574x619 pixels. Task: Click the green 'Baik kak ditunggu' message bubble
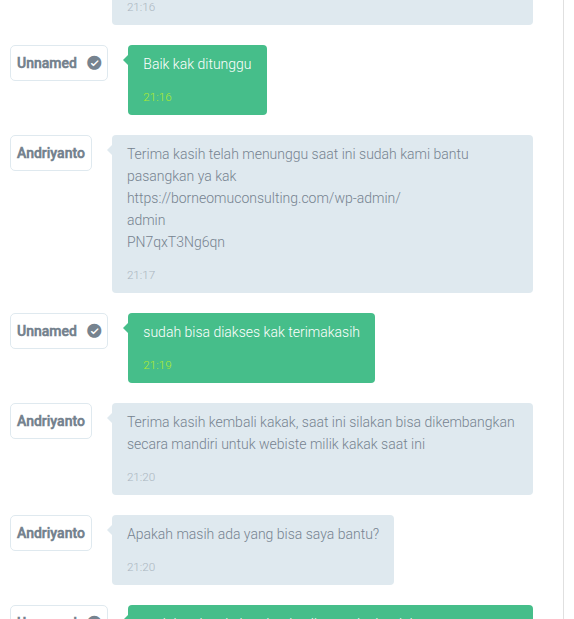(x=197, y=80)
